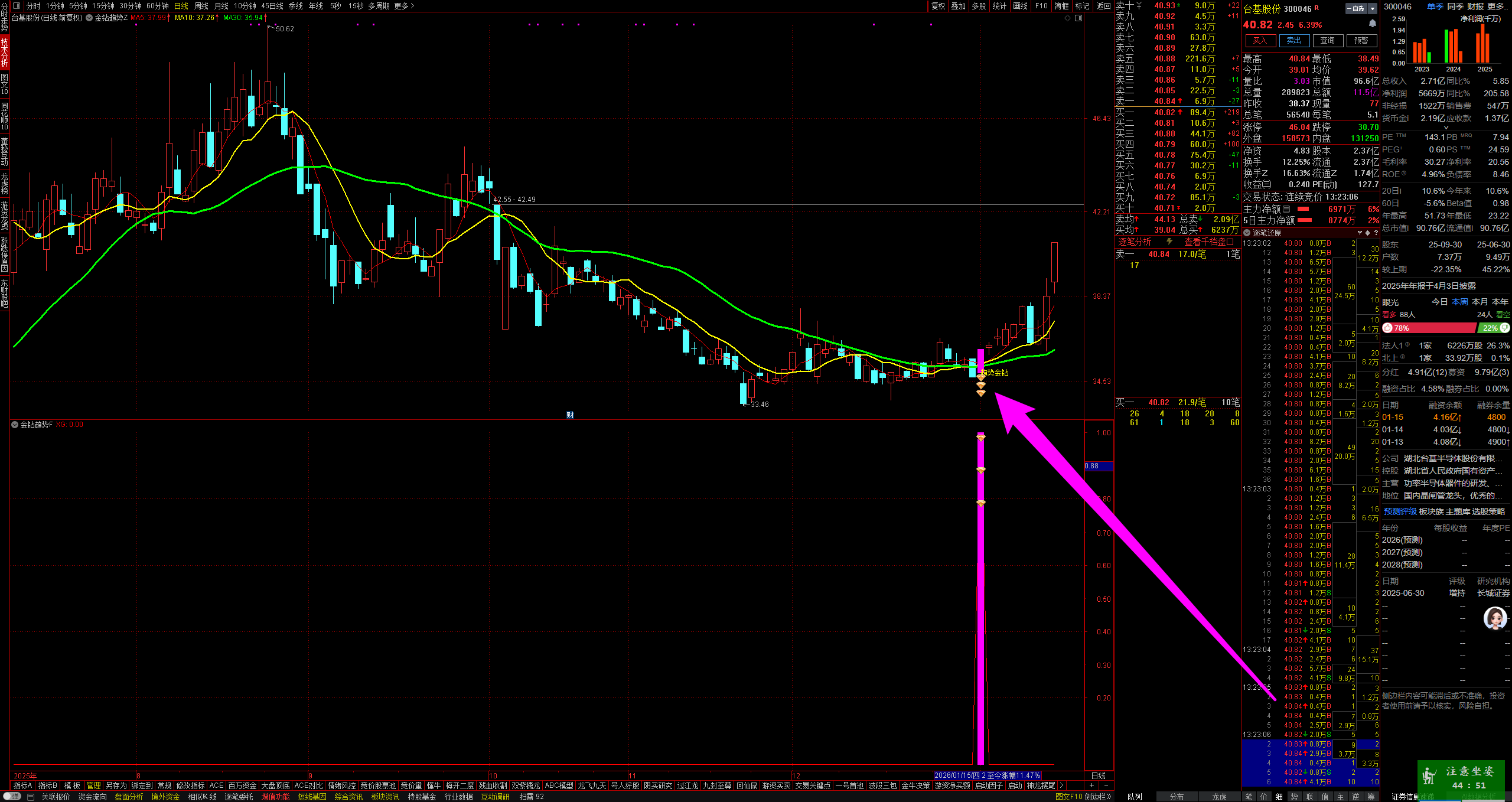Expand the 更多 timeframe periods menu
The width and height of the screenshot is (1512, 802).
tap(404, 6)
